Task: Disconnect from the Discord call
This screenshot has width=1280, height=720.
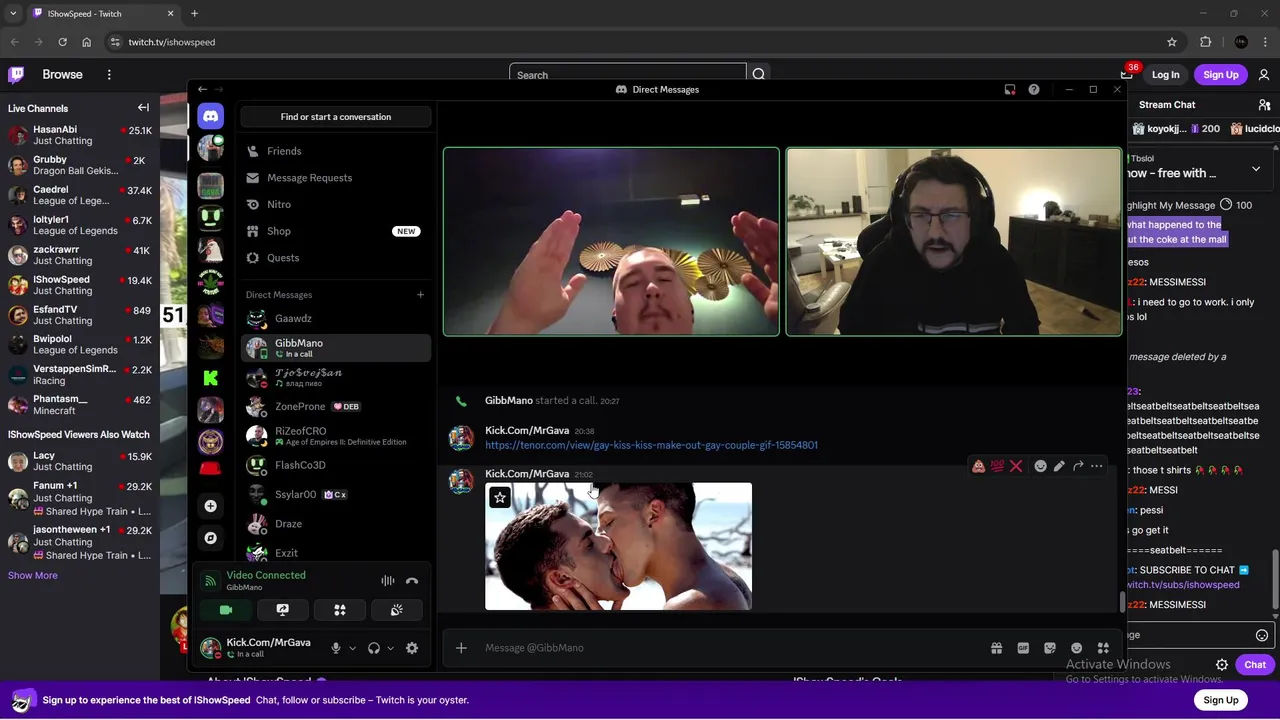Action: click(412, 581)
